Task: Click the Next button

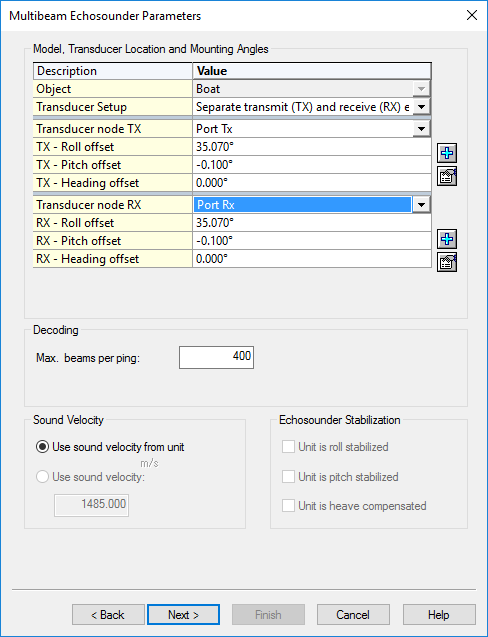Action: (x=183, y=615)
